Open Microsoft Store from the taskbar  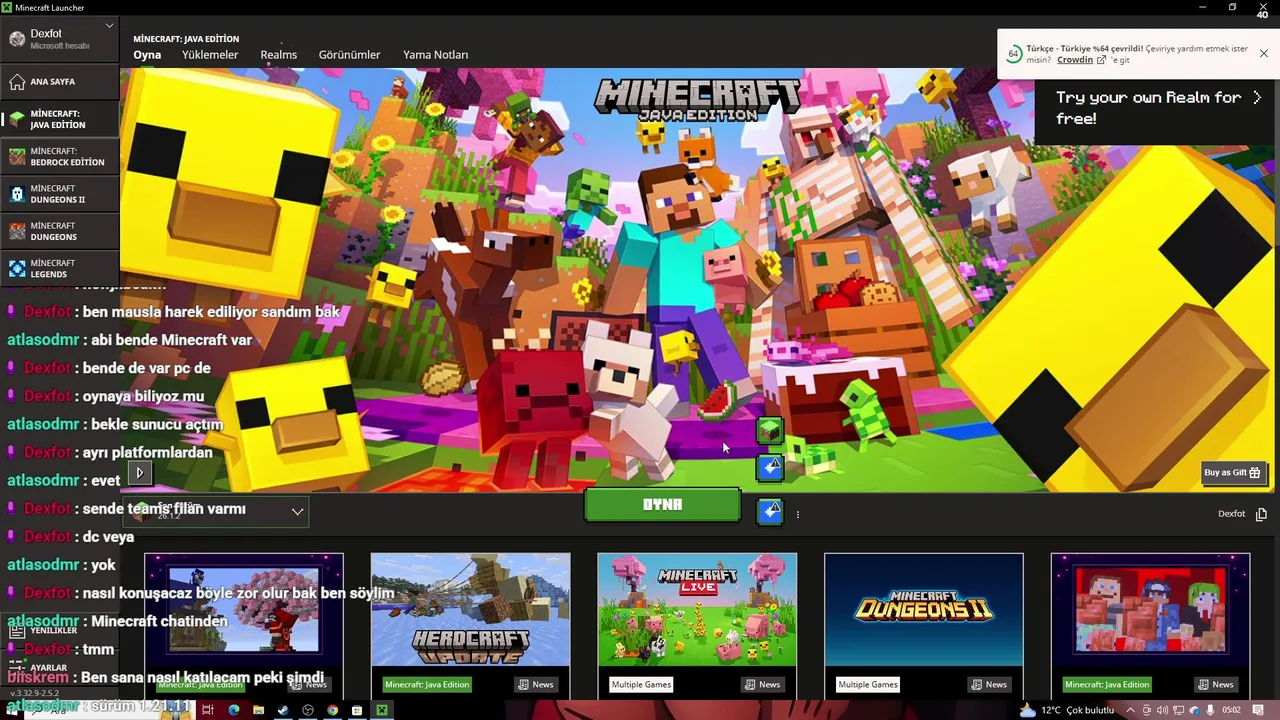(356, 710)
